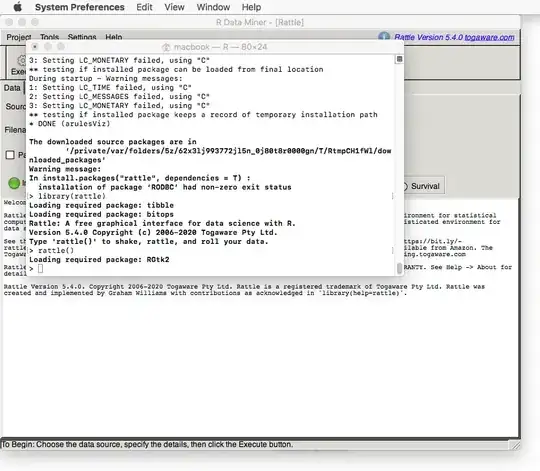Click the terminal window vertical scrollbar thumb

(x=399, y=268)
